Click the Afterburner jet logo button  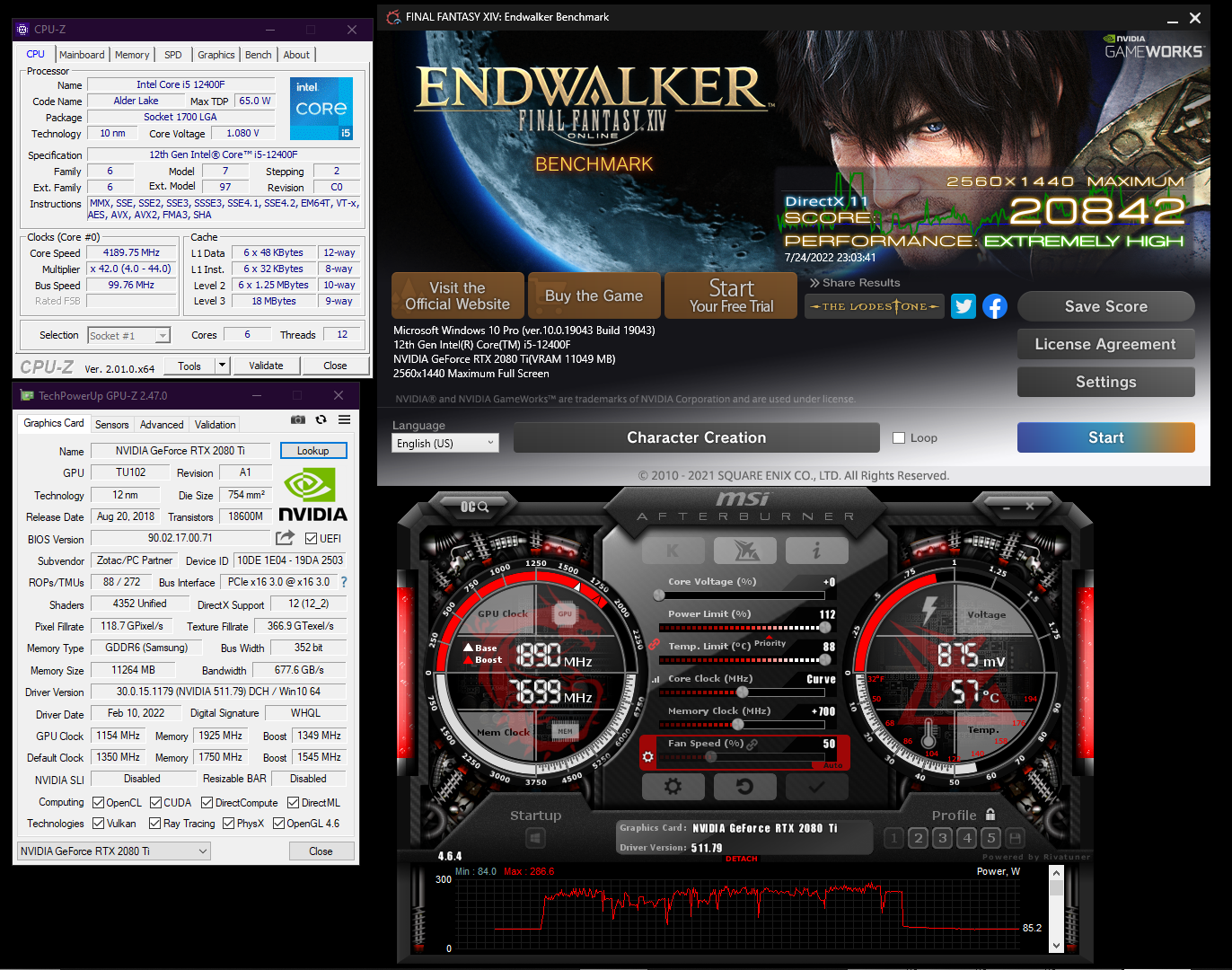click(x=745, y=551)
